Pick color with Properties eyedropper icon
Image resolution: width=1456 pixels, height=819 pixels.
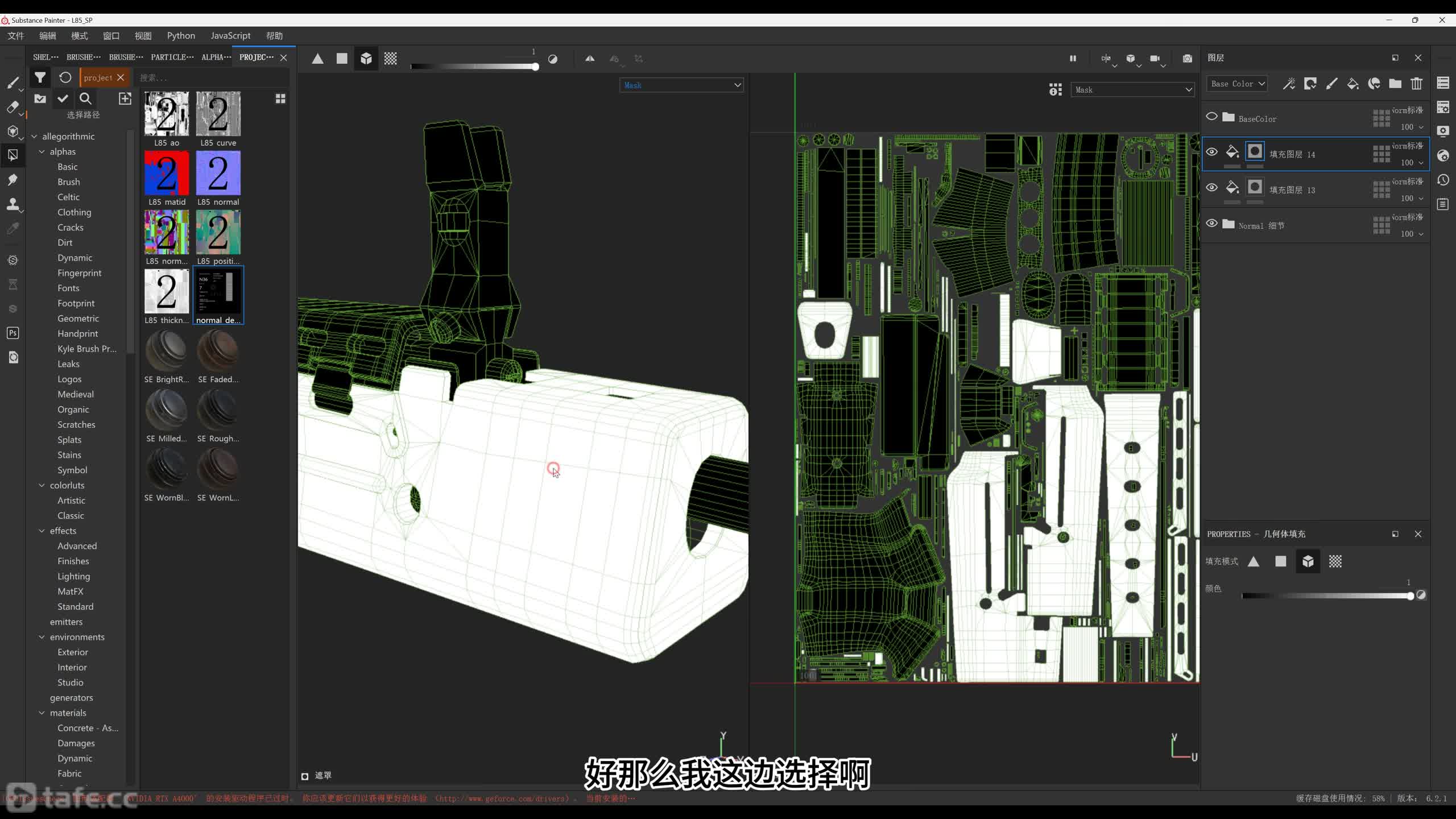1421,595
